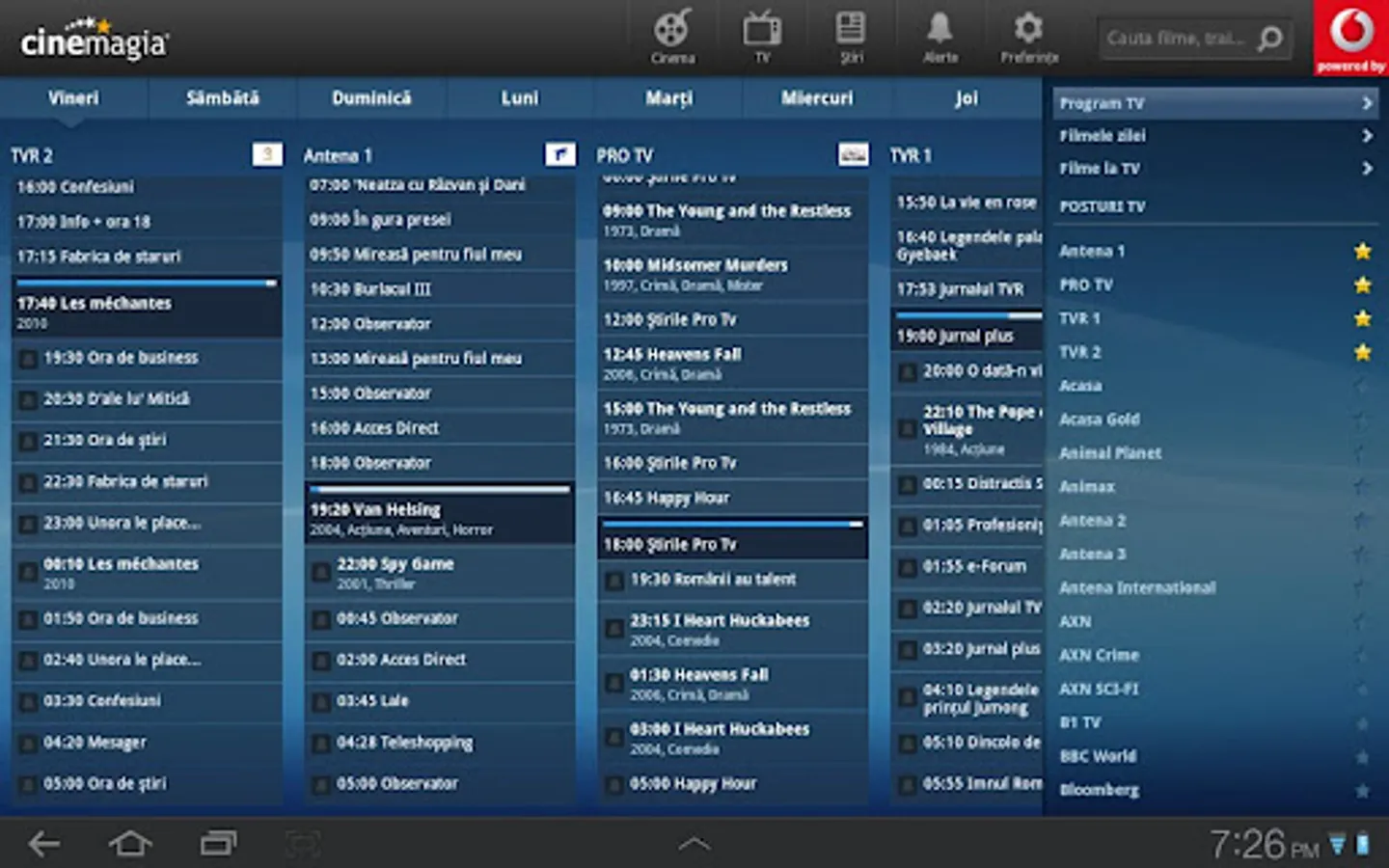Switch to Duminică tab

[371, 97]
